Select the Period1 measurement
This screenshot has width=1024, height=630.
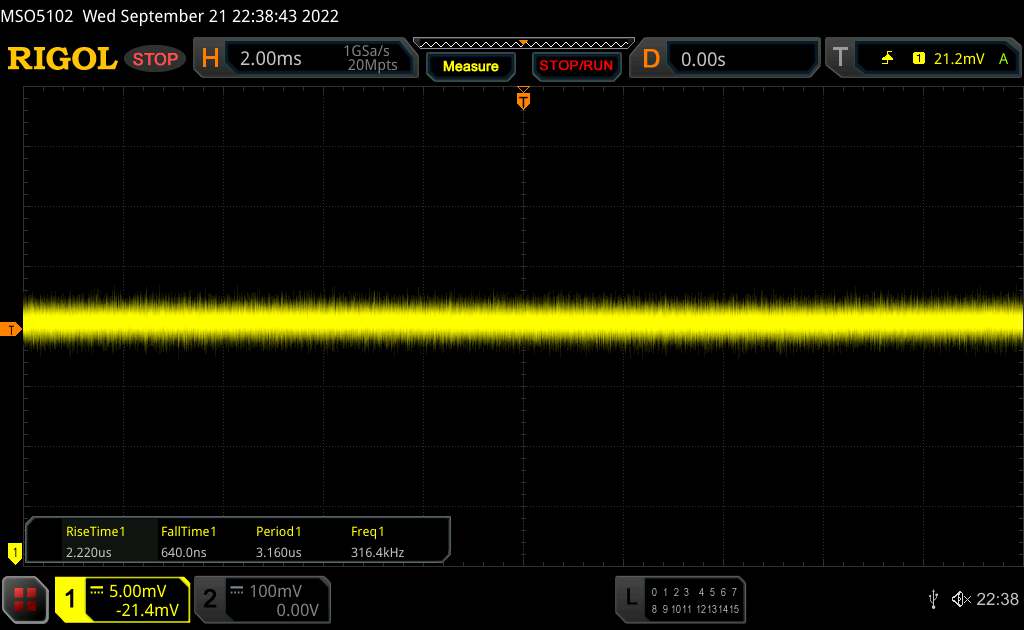pos(278,531)
